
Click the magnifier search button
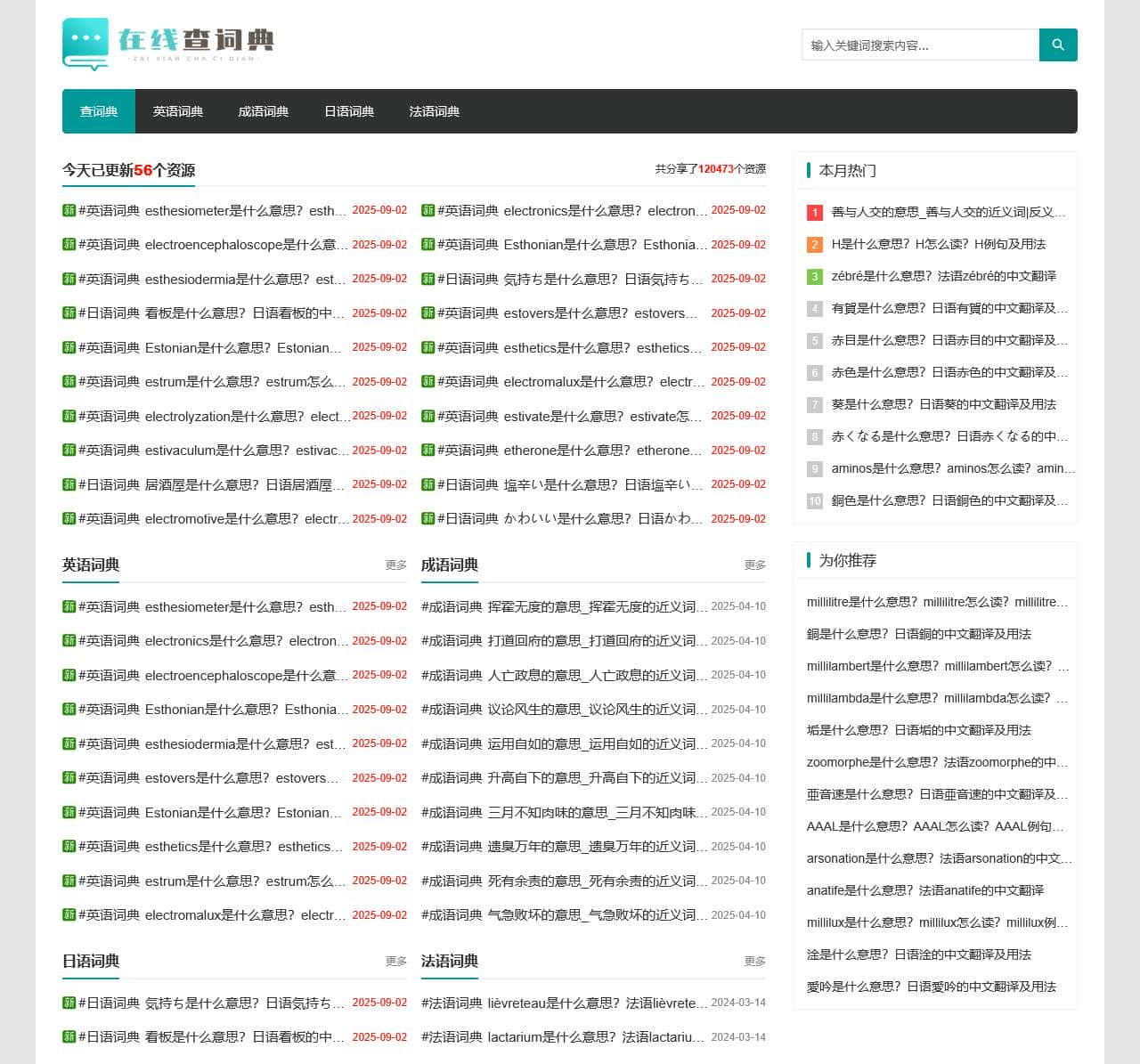click(x=1058, y=45)
